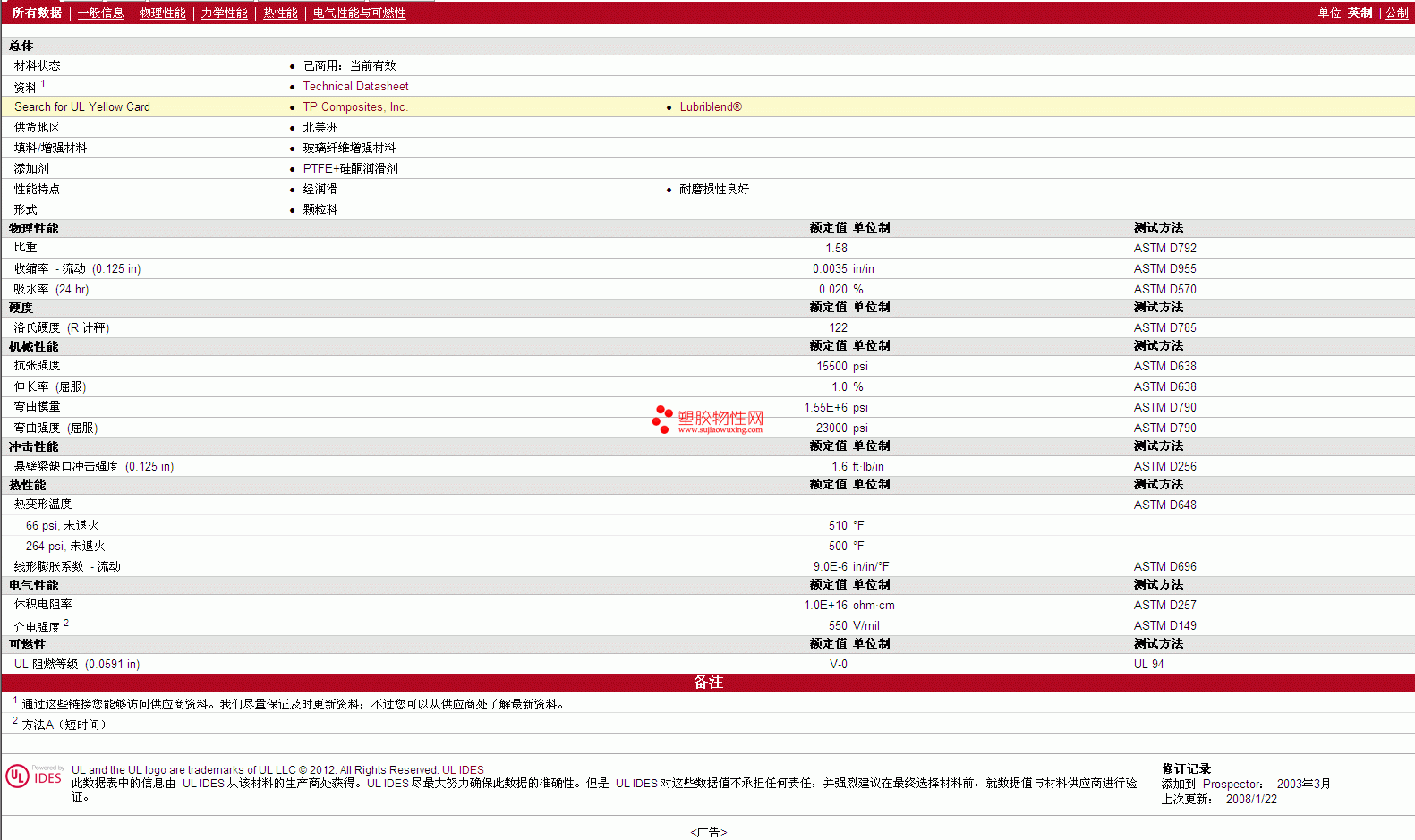
Task: Open the Lubriblend® link
Action: coord(711,107)
